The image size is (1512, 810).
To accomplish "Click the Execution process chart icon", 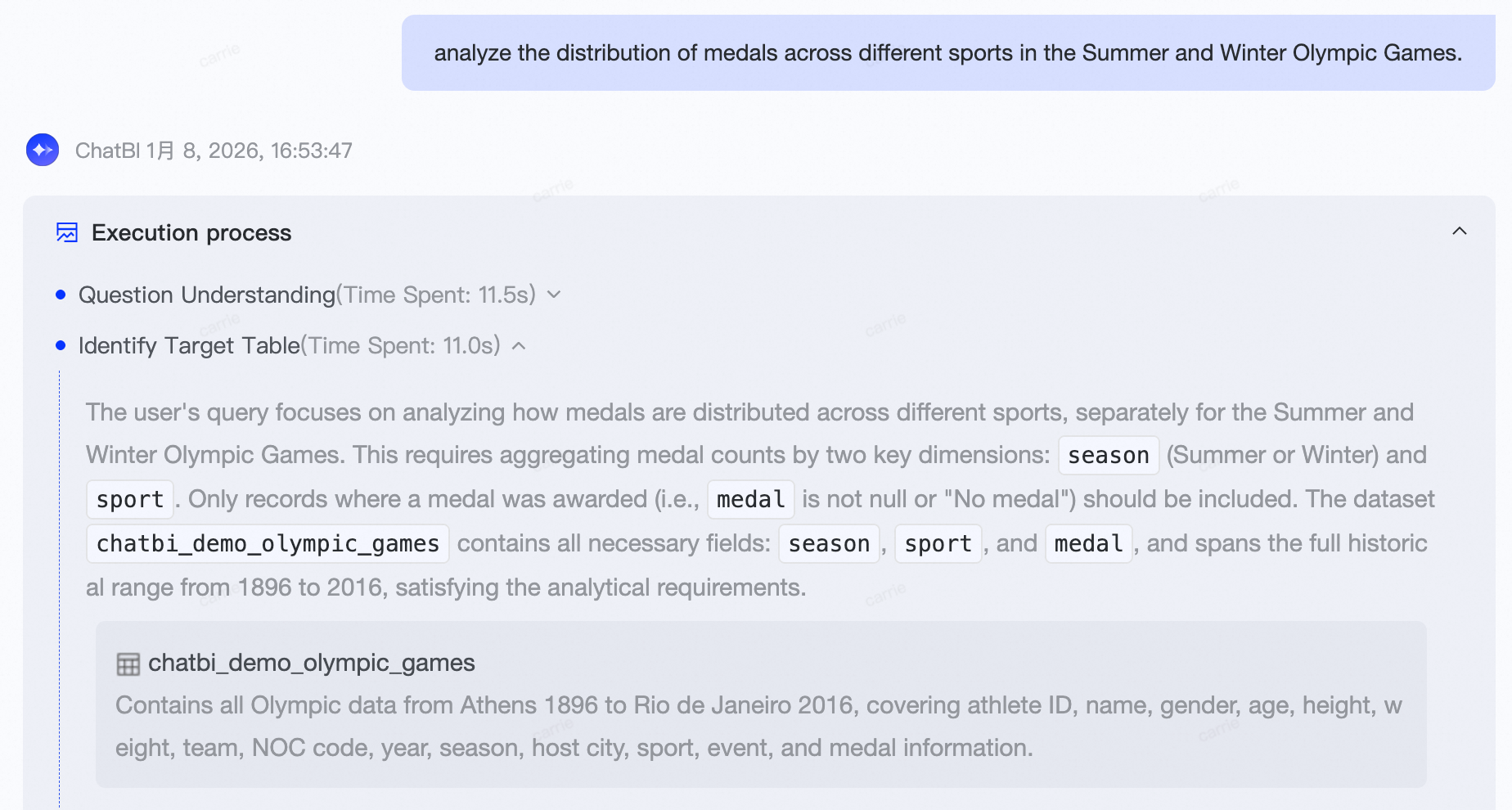I will click(67, 233).
